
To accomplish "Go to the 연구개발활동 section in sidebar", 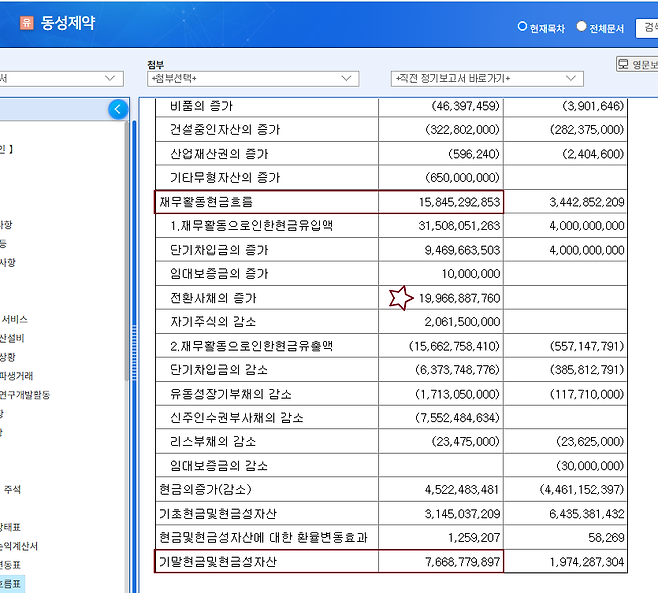I will pyautogui.click(x=26, y=395).
